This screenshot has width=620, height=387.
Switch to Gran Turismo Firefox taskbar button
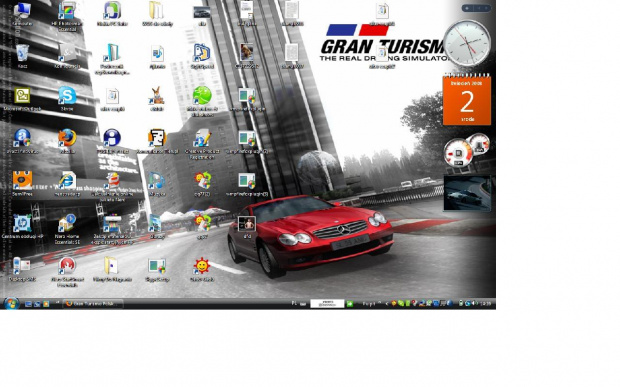[93, 304]
